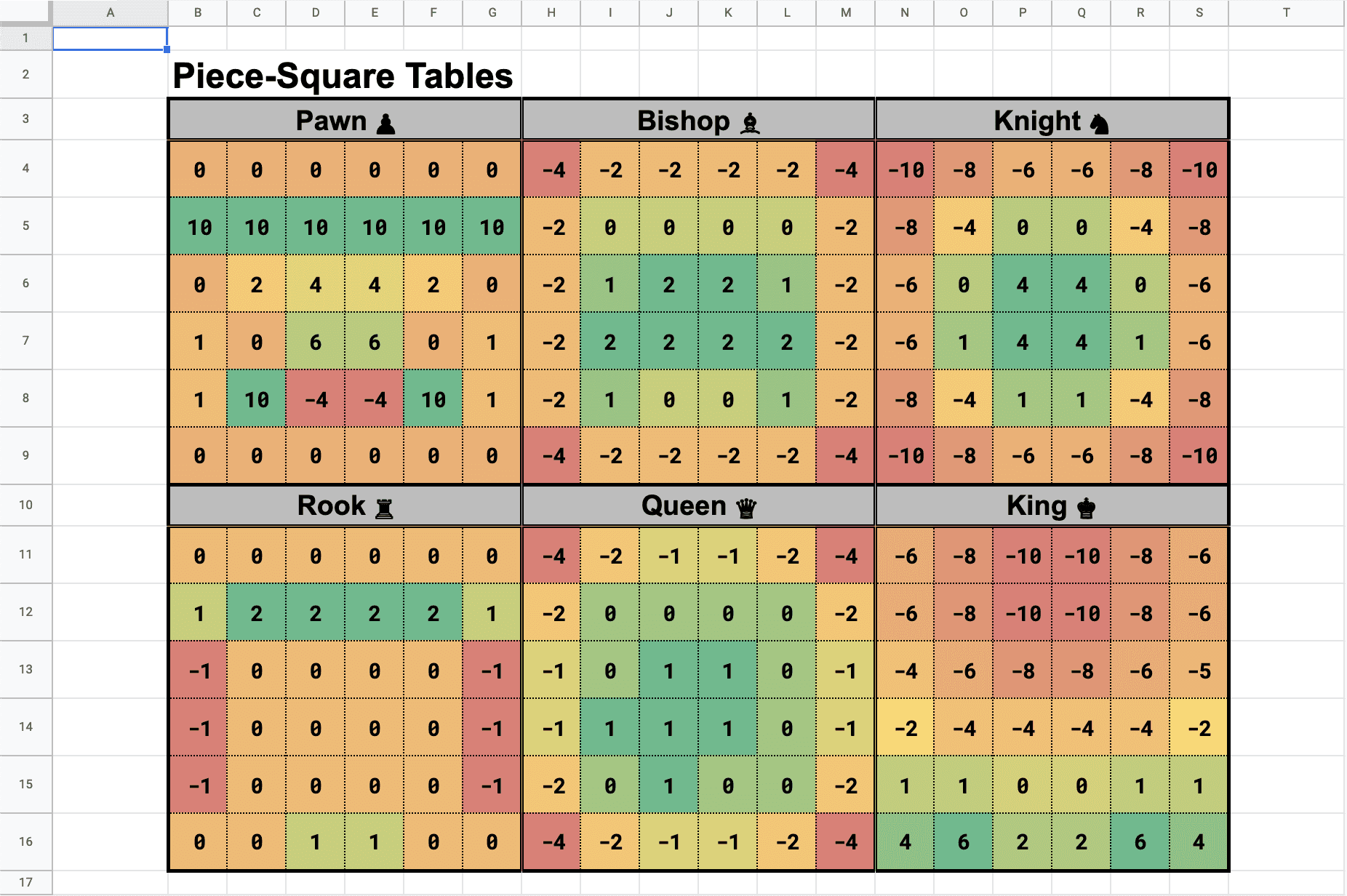This screenshot has height=896, width=1347.
Task: Click the king piece icon in the King header
Action: point(1084,505)
